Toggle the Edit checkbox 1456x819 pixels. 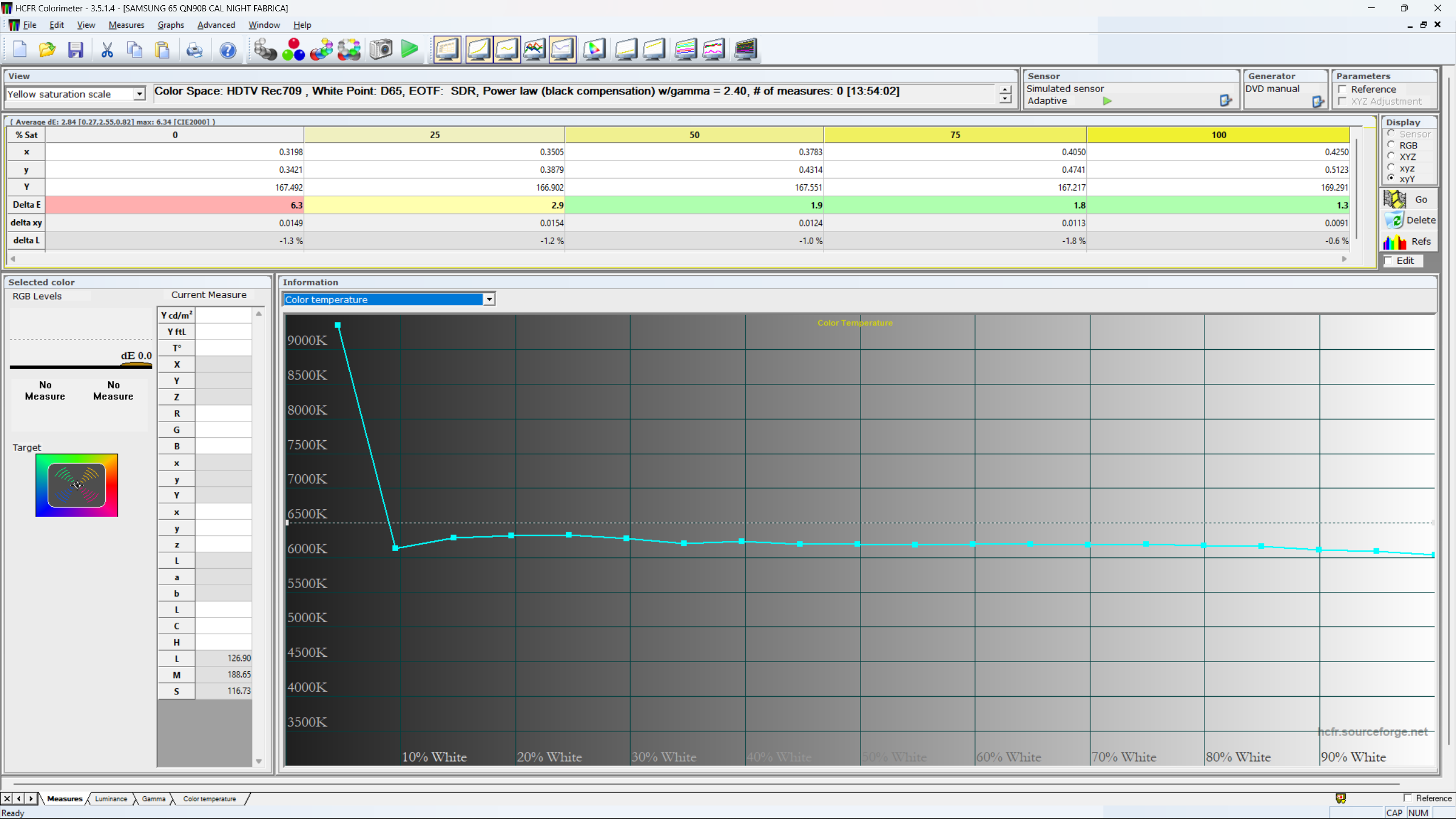[1389, 260]
